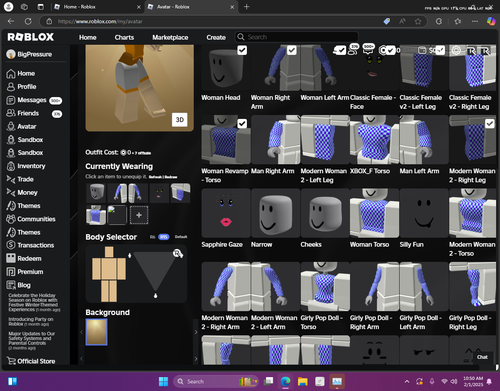500x391 pixels.
Task: Open the Create nav tab
Action: click(216, 37)
